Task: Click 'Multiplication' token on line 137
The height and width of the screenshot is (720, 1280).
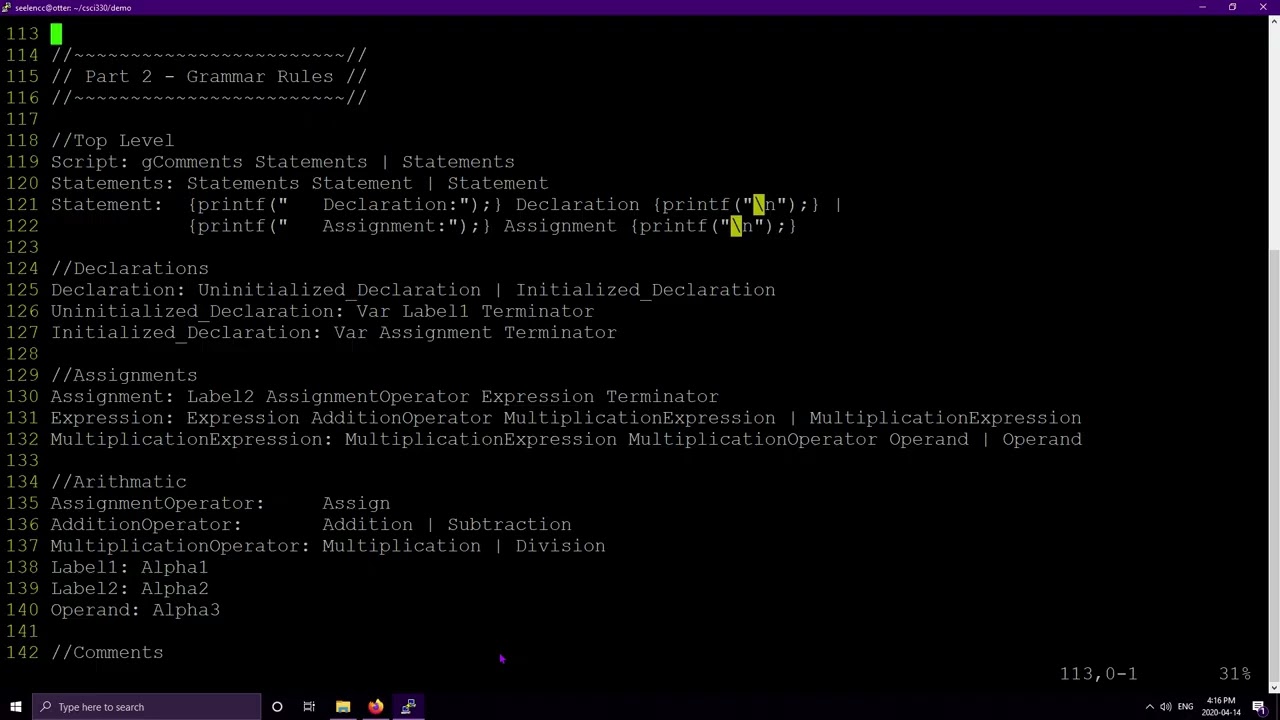Action: [x=401, y=546]
